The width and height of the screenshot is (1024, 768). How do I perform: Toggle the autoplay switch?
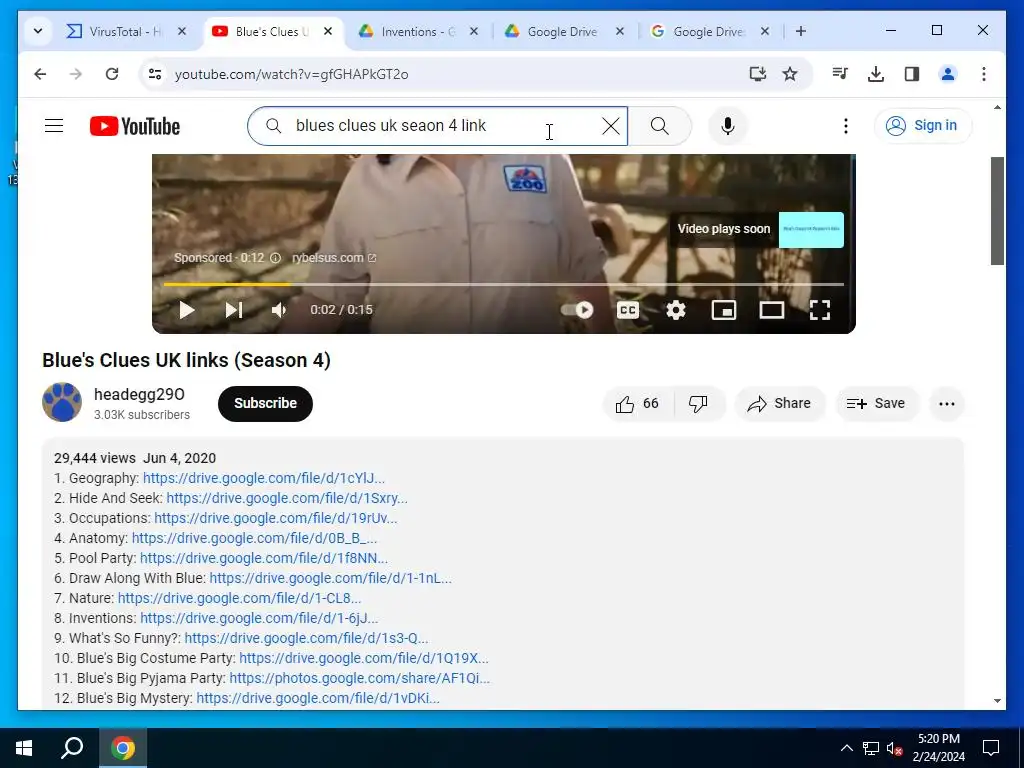click(577, 310)
